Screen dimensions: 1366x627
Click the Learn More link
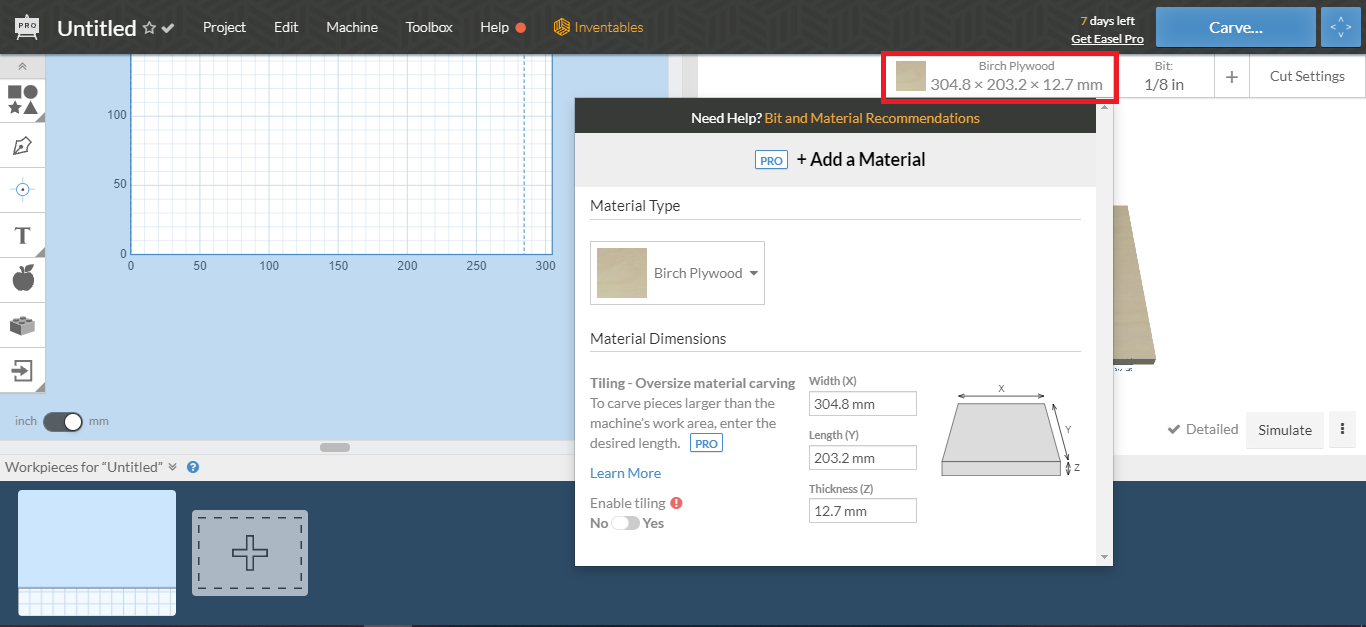(x=625, y=473)
